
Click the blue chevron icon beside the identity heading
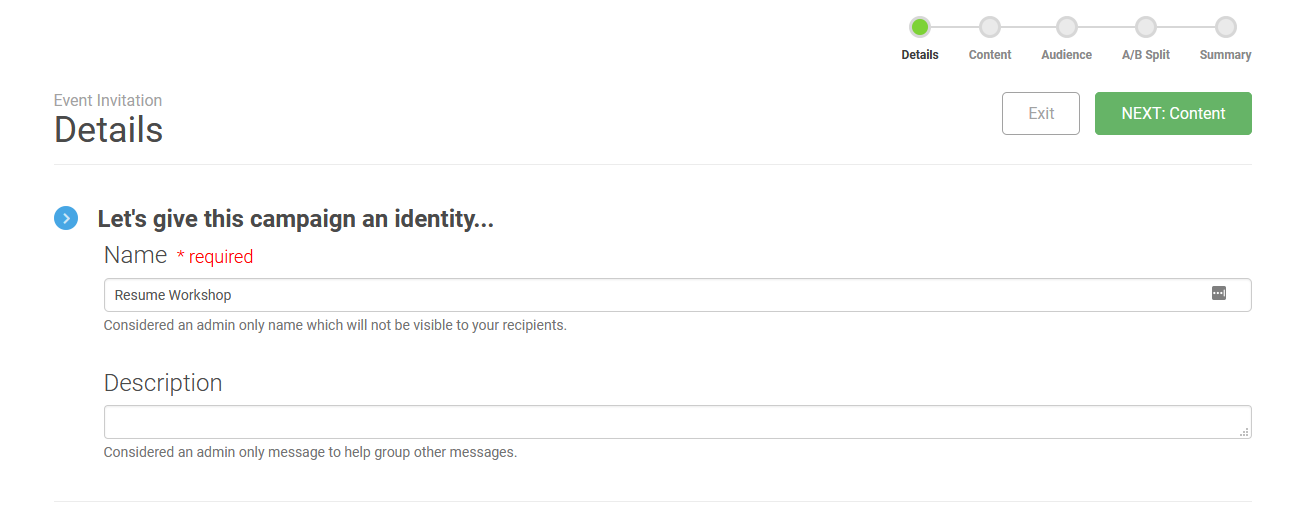(x=66, y=218)
